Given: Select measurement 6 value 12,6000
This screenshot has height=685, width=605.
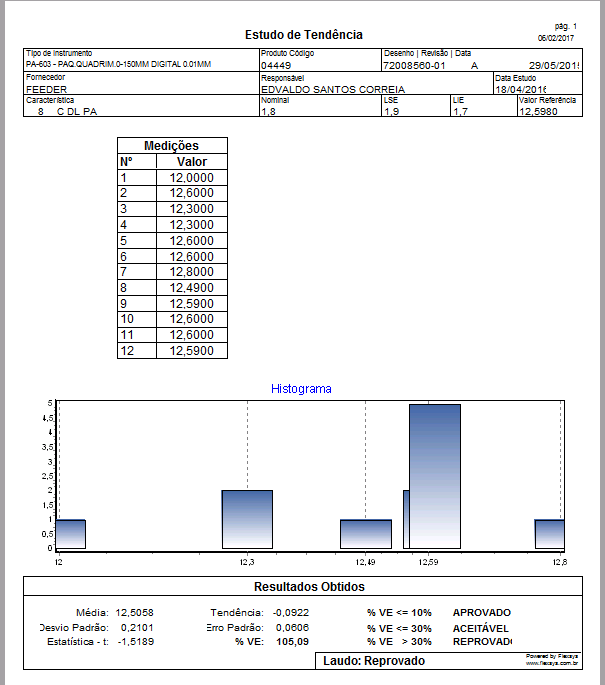Looking at the screenshot, I should (192, 256).
